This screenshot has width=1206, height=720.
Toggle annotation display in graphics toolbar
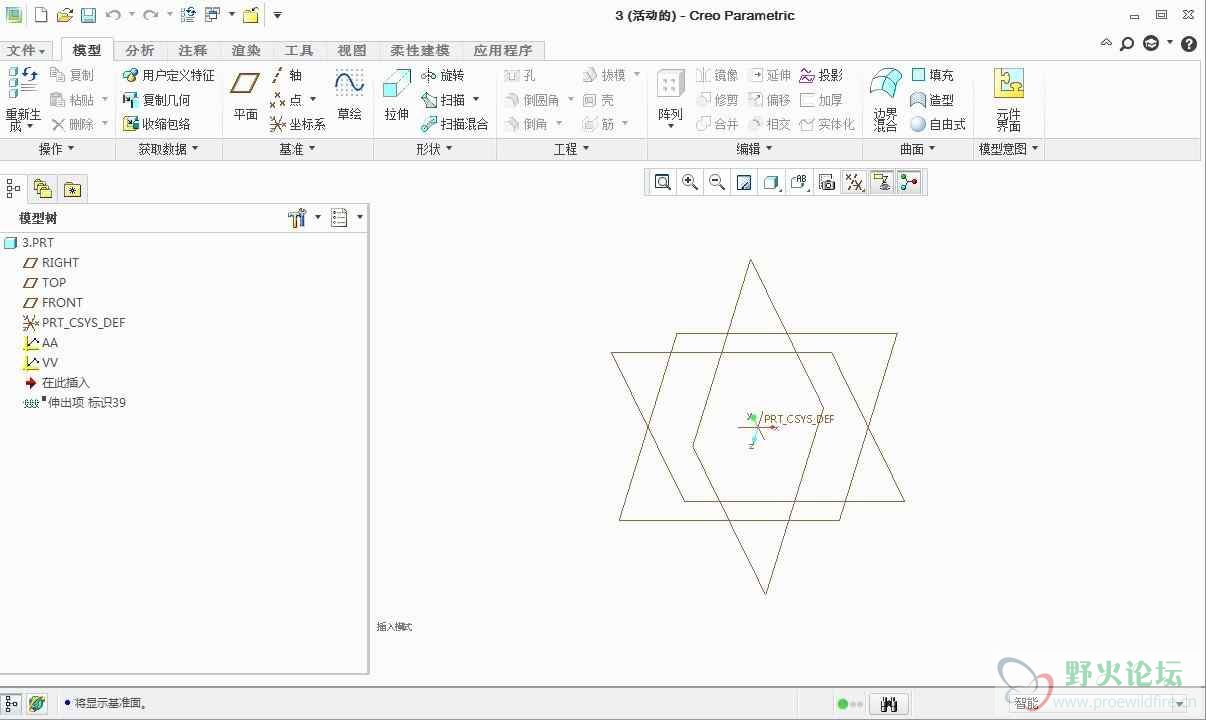882,182
